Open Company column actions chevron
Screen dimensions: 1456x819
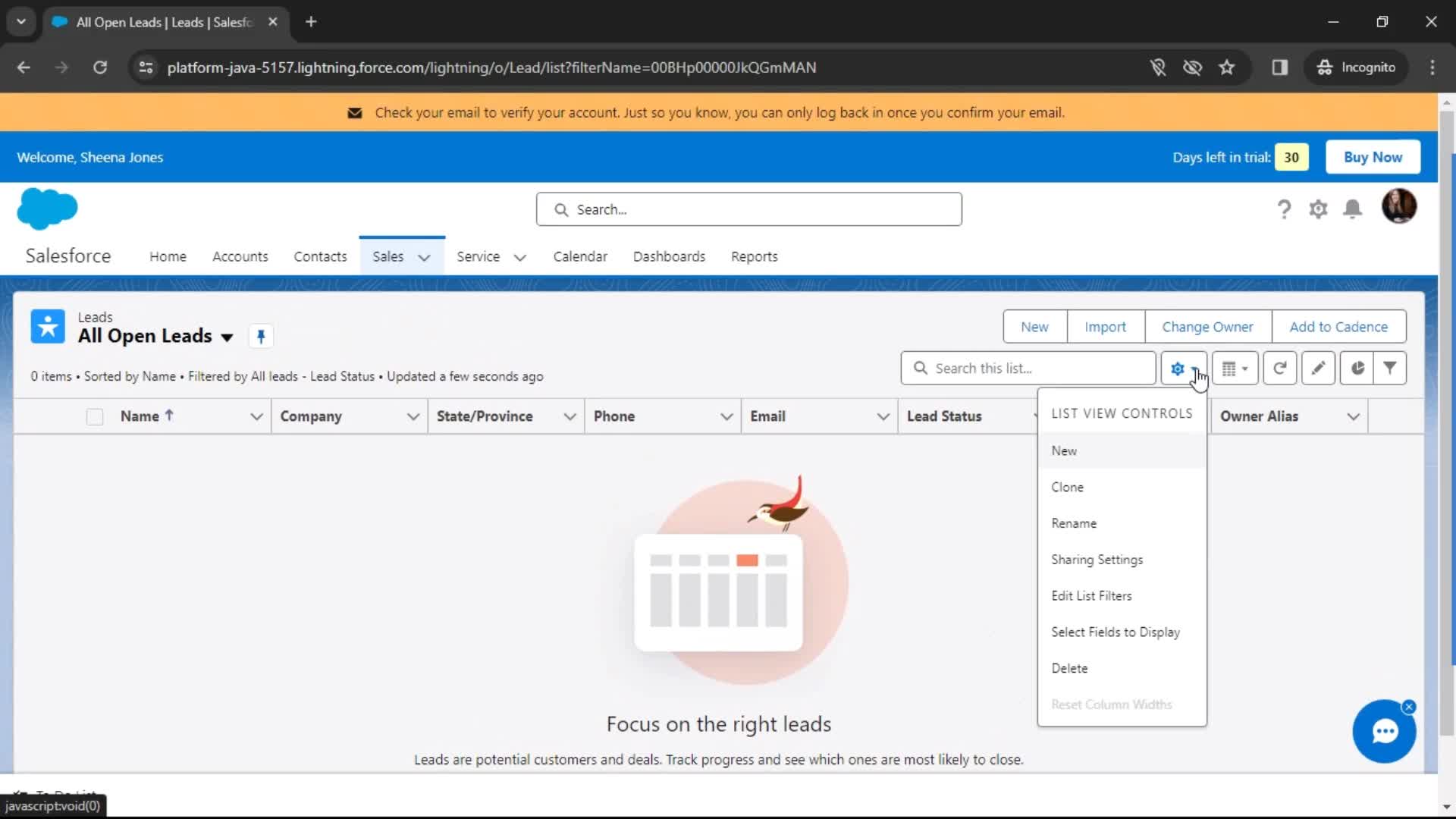[x=413, y=416]
